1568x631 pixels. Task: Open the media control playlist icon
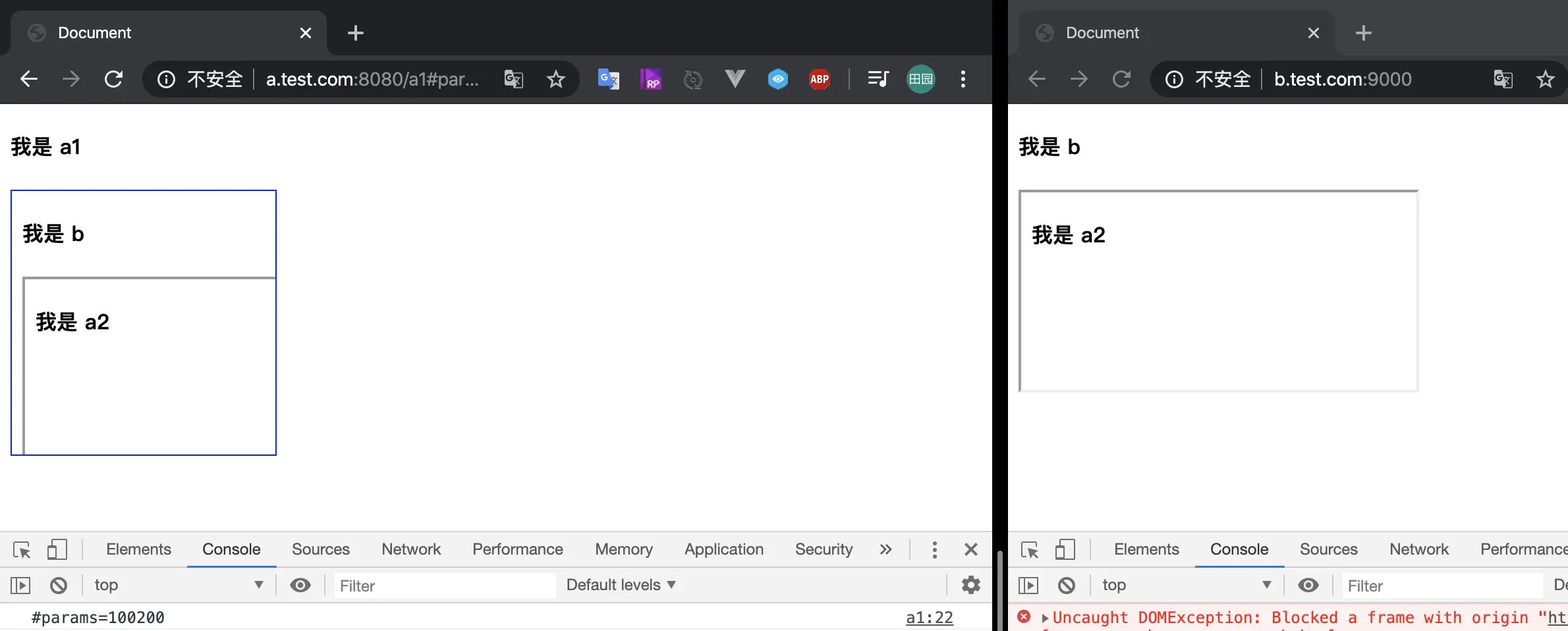878,79
